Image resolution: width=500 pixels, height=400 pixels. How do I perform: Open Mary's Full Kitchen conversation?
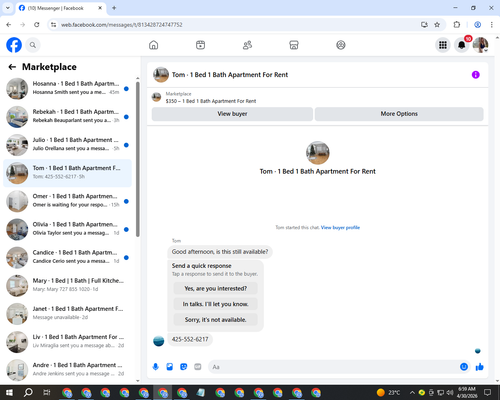click(68, 286)
